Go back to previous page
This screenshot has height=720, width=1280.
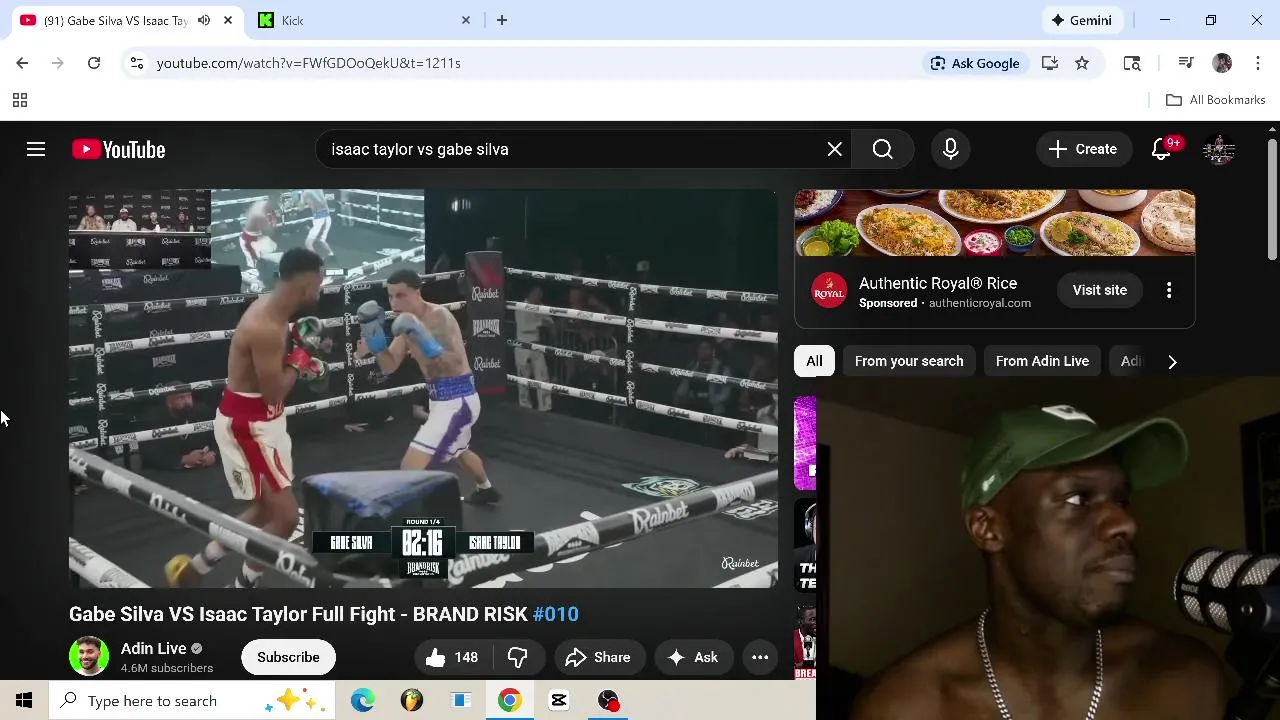22,63
